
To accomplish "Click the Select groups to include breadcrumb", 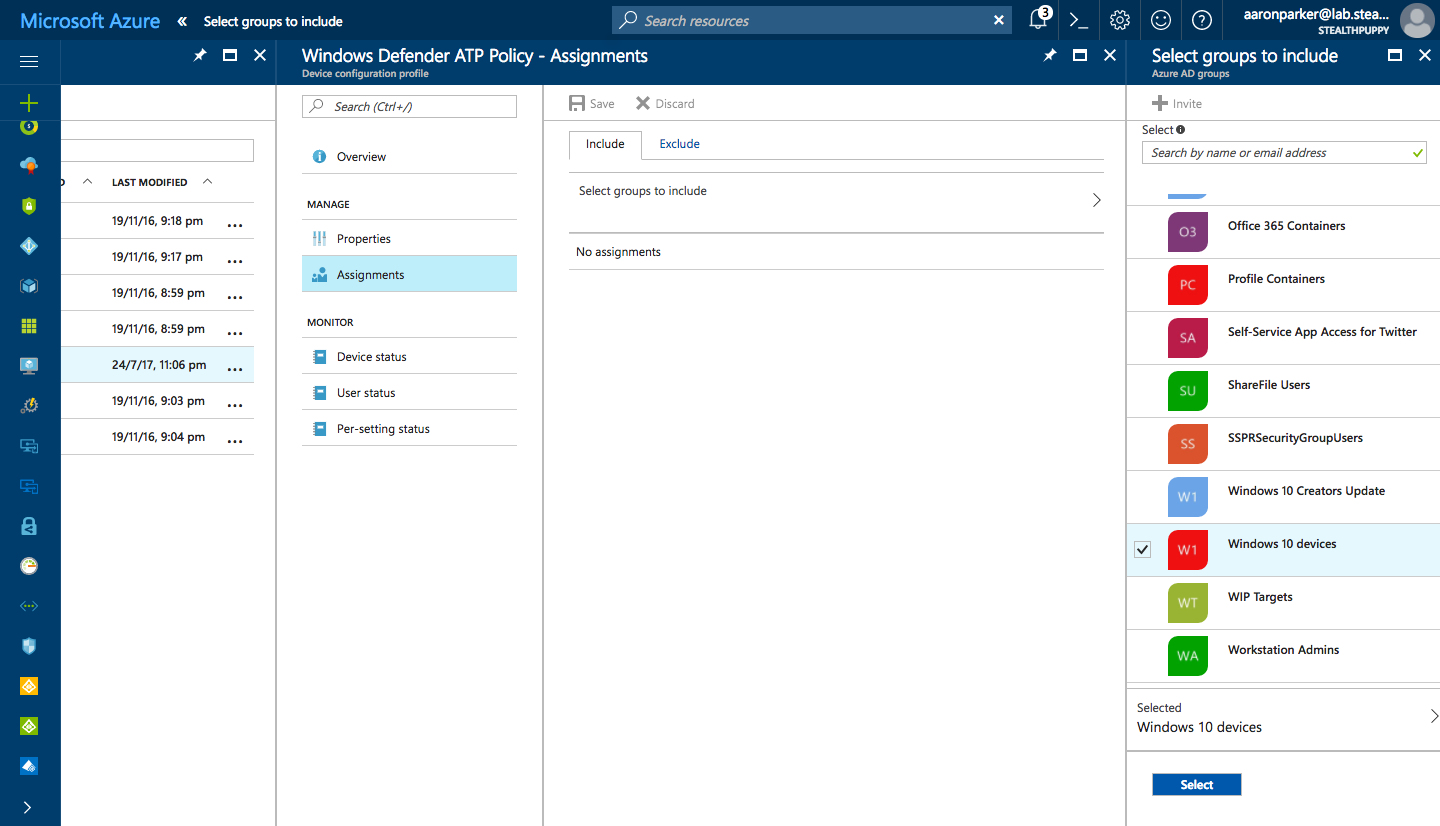I will coord(273,21).
